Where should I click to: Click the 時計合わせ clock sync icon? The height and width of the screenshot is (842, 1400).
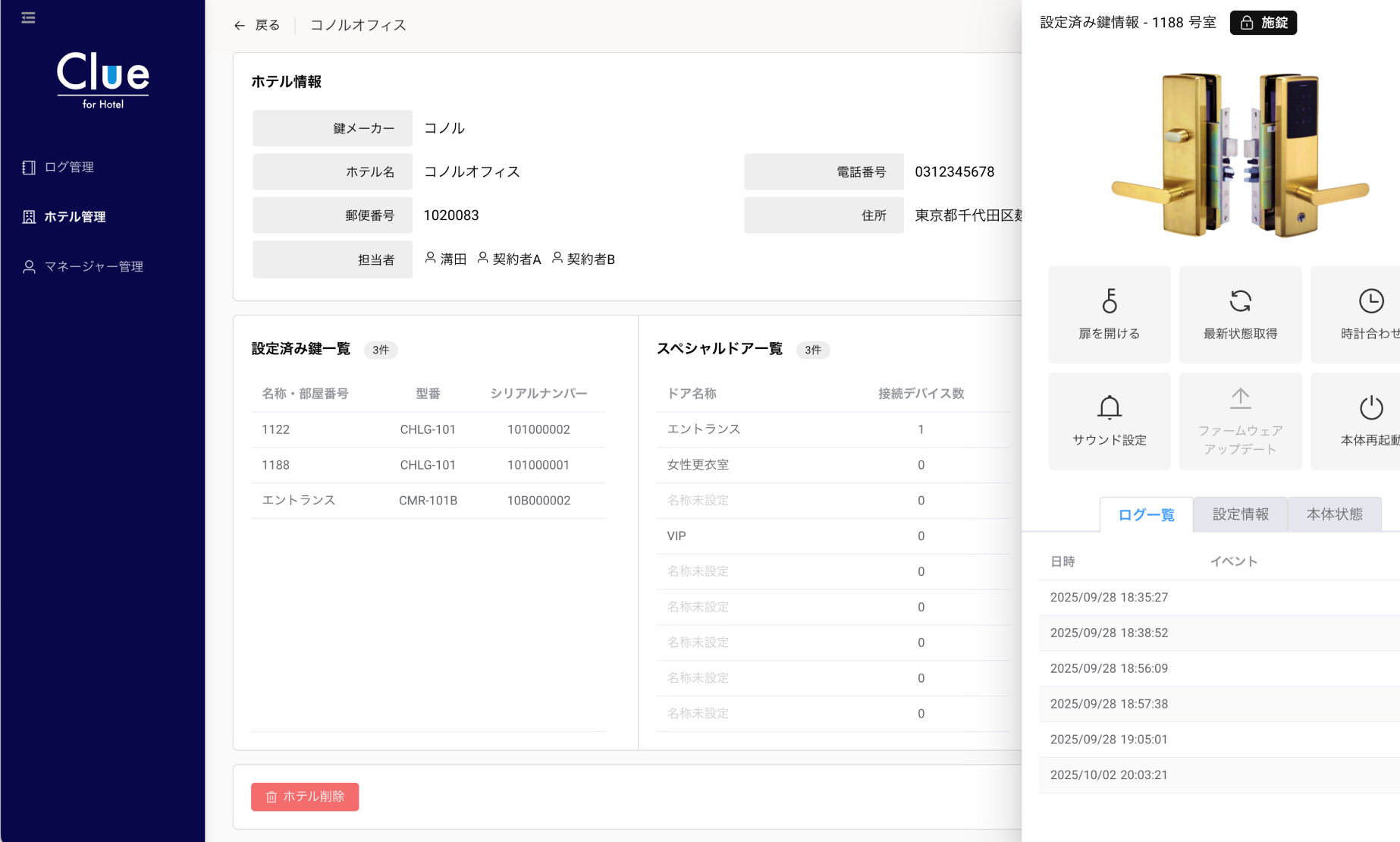(1370, 301)
